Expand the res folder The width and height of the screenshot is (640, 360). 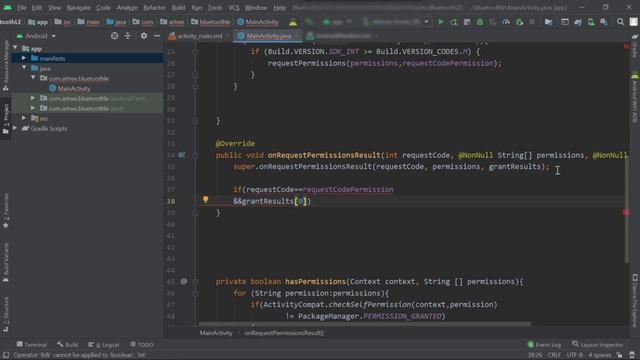point(24,118)
